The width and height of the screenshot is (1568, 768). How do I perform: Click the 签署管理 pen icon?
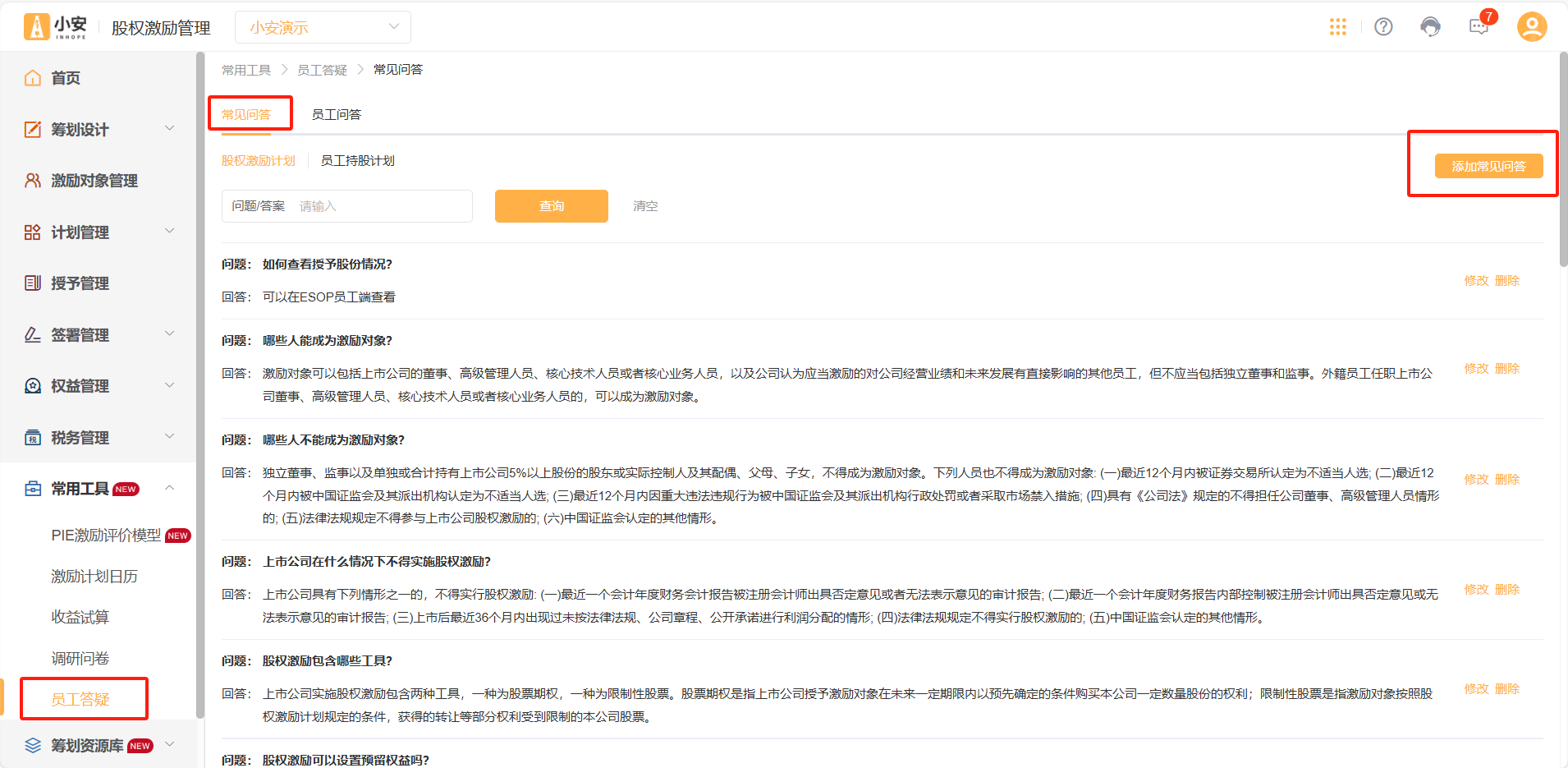(x=33, y=335)
